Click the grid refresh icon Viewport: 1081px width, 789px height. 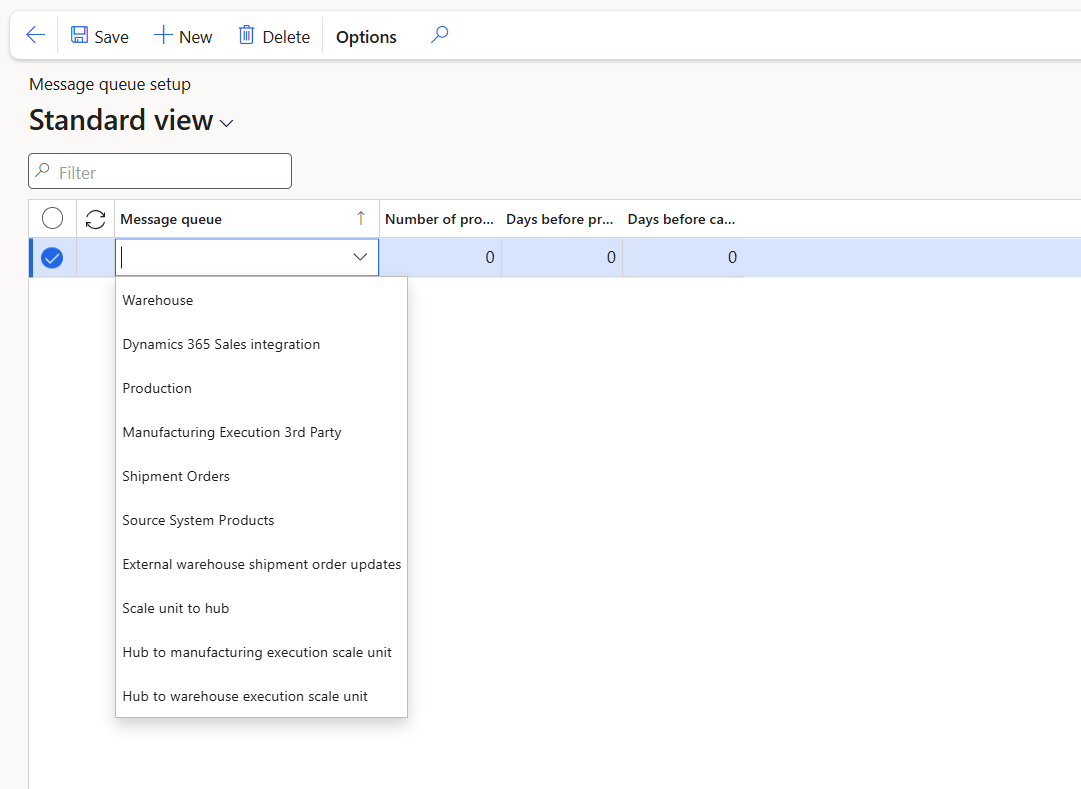pyautogui.click(x=96, y=219)
